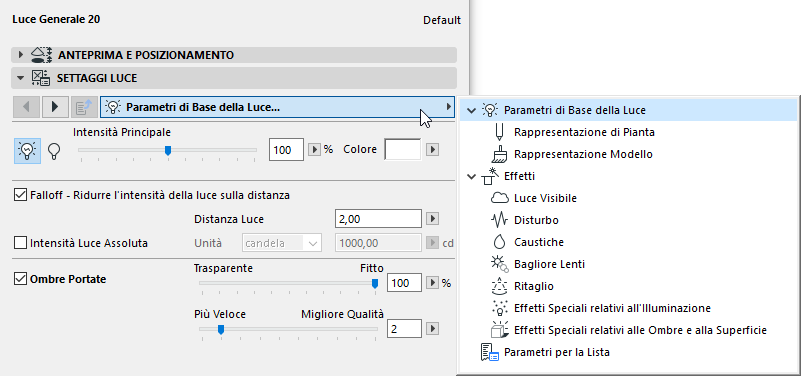Click the grayed parent page up icon
Screen dimensions: 801x376
click(83, 107)
